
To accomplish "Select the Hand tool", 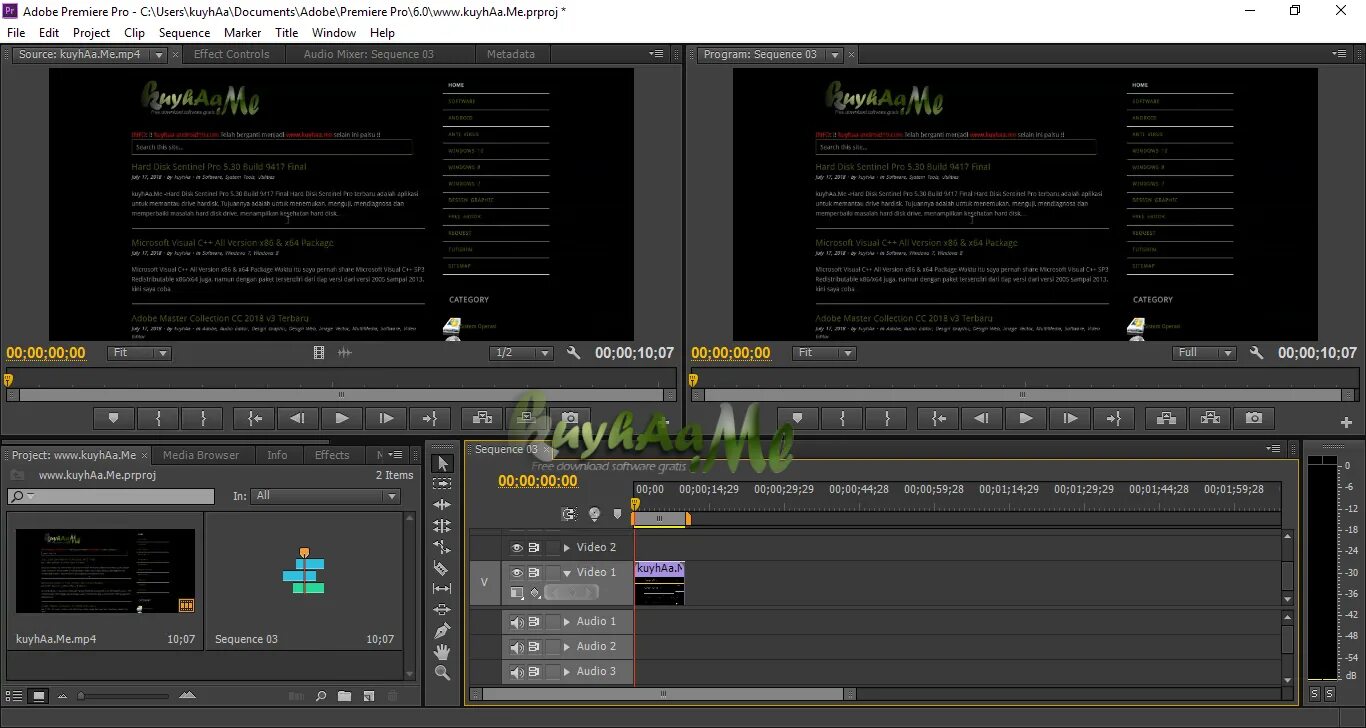I will tap(442, 652).
